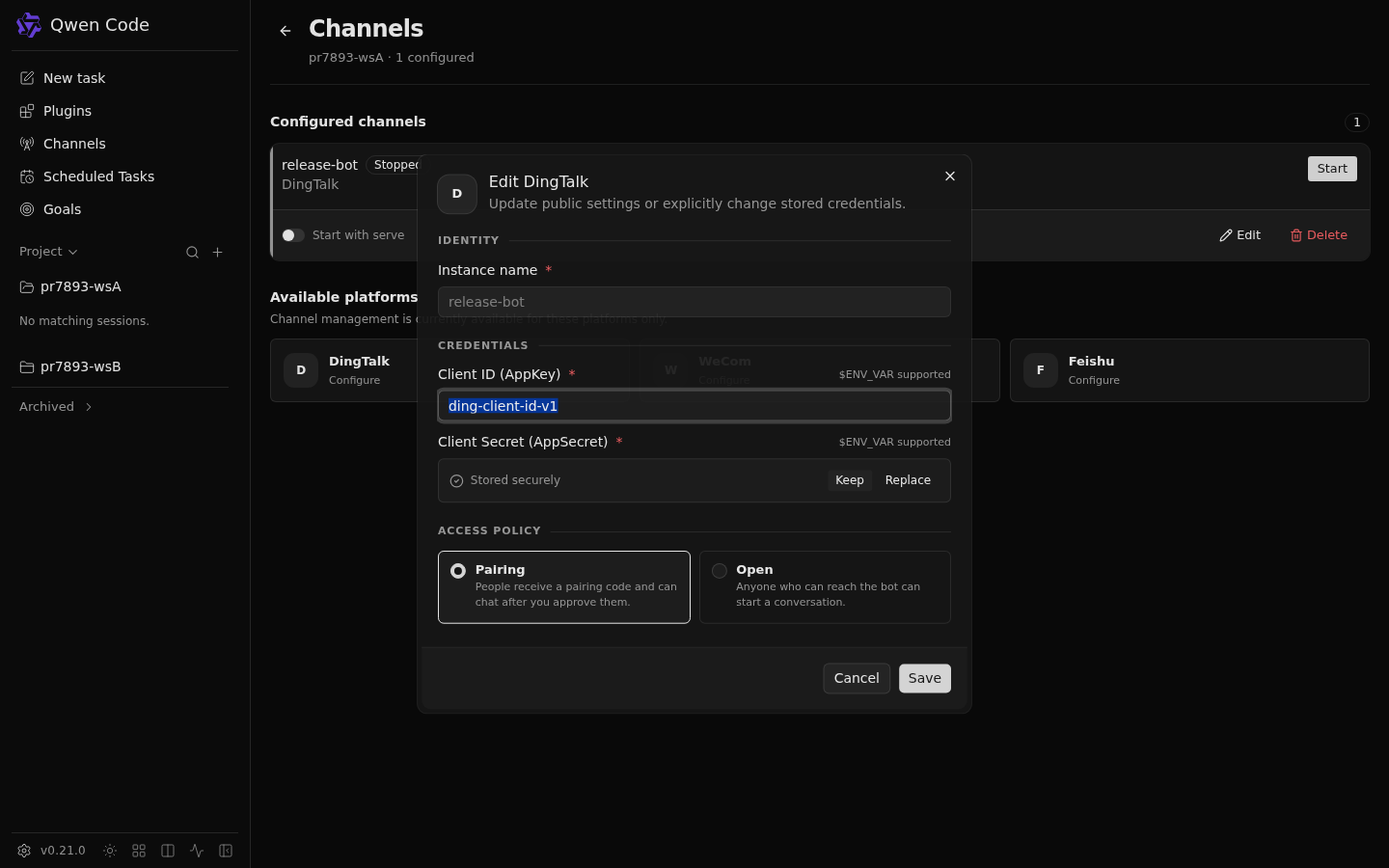The width and height of the screenshot is (1389, 868).
Task: Expand the Project dropdown
Action: 48,252
